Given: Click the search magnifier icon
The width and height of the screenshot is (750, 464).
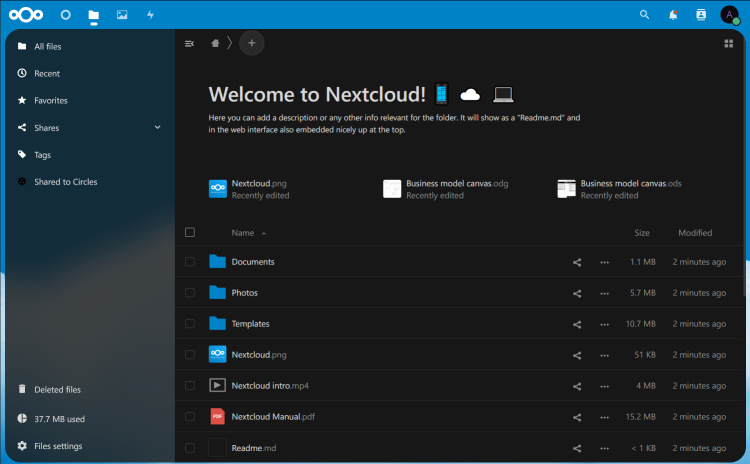Looking at the screenshot, I should [x=644, y=15].
